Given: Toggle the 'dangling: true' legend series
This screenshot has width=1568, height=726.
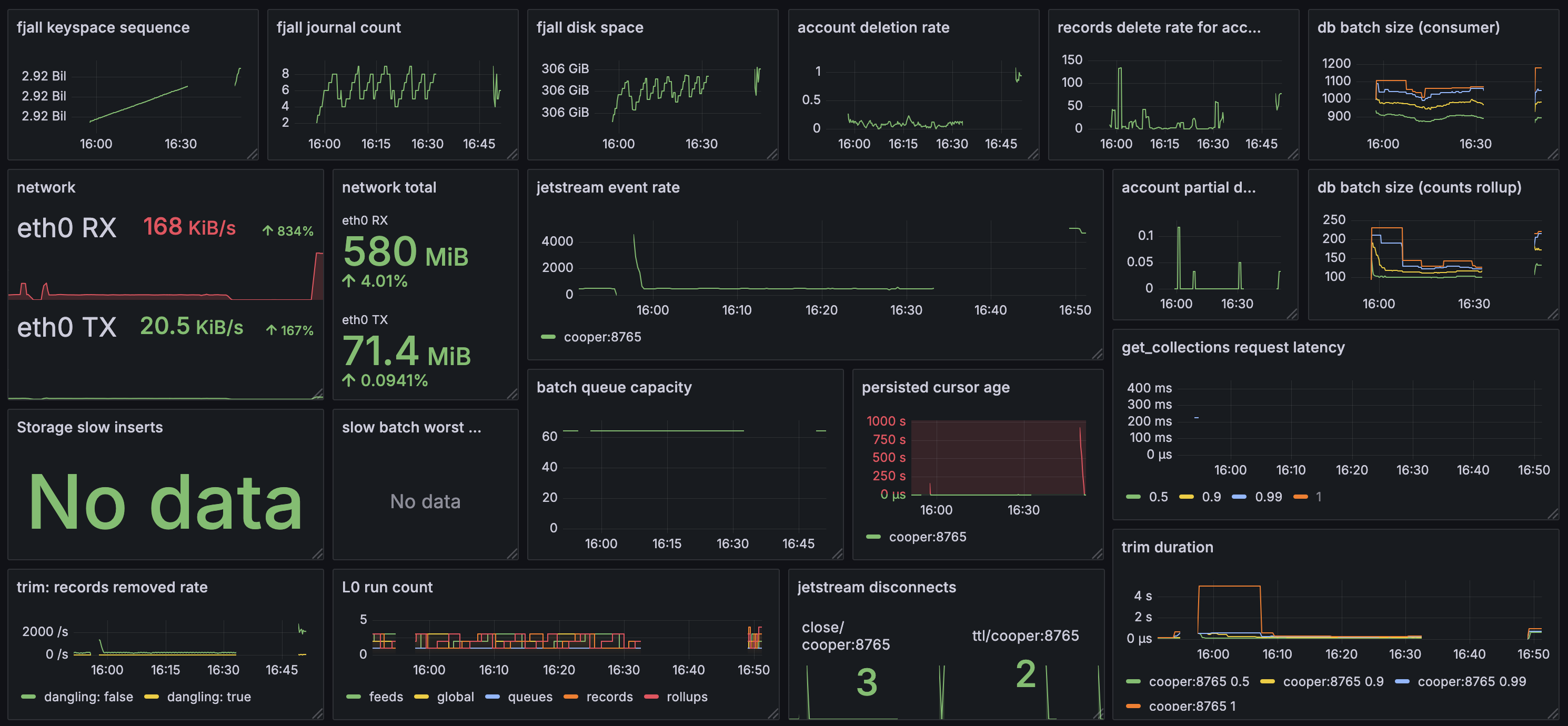Looking at the screenshot, I should (209, 697).
